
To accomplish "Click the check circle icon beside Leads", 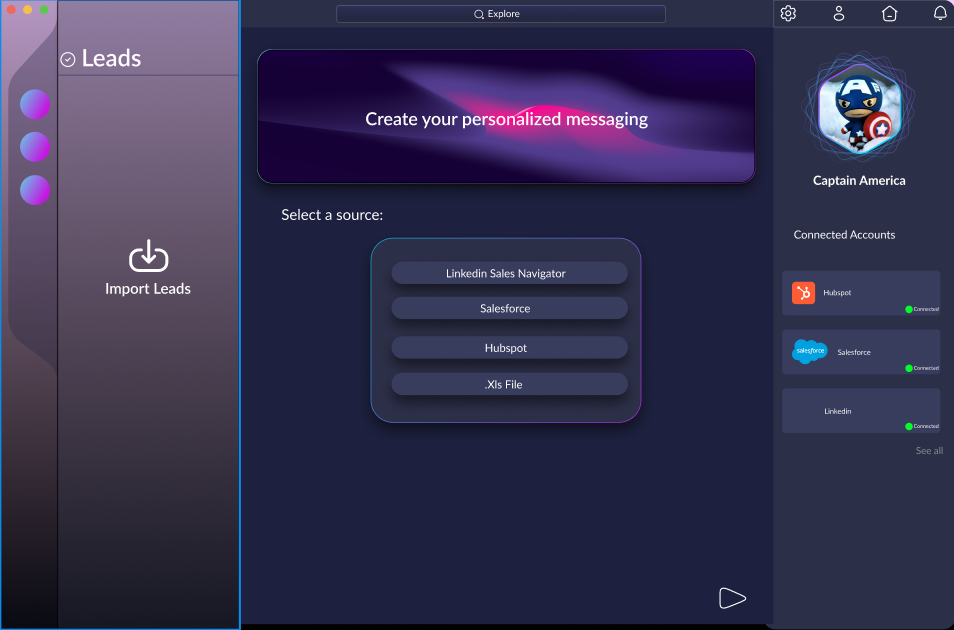I will click(x=68, y=59).
